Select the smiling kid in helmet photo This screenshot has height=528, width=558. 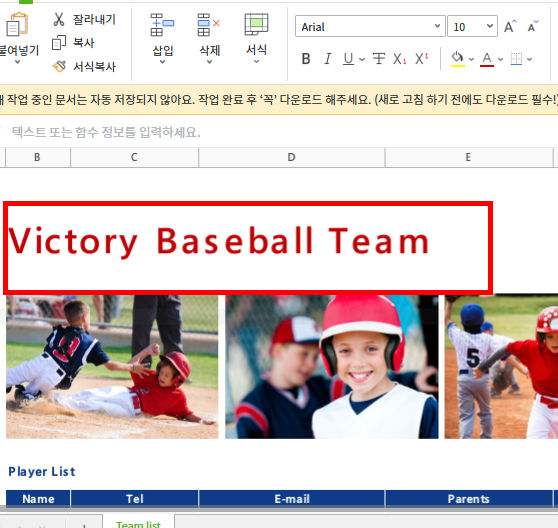[332, 367]
